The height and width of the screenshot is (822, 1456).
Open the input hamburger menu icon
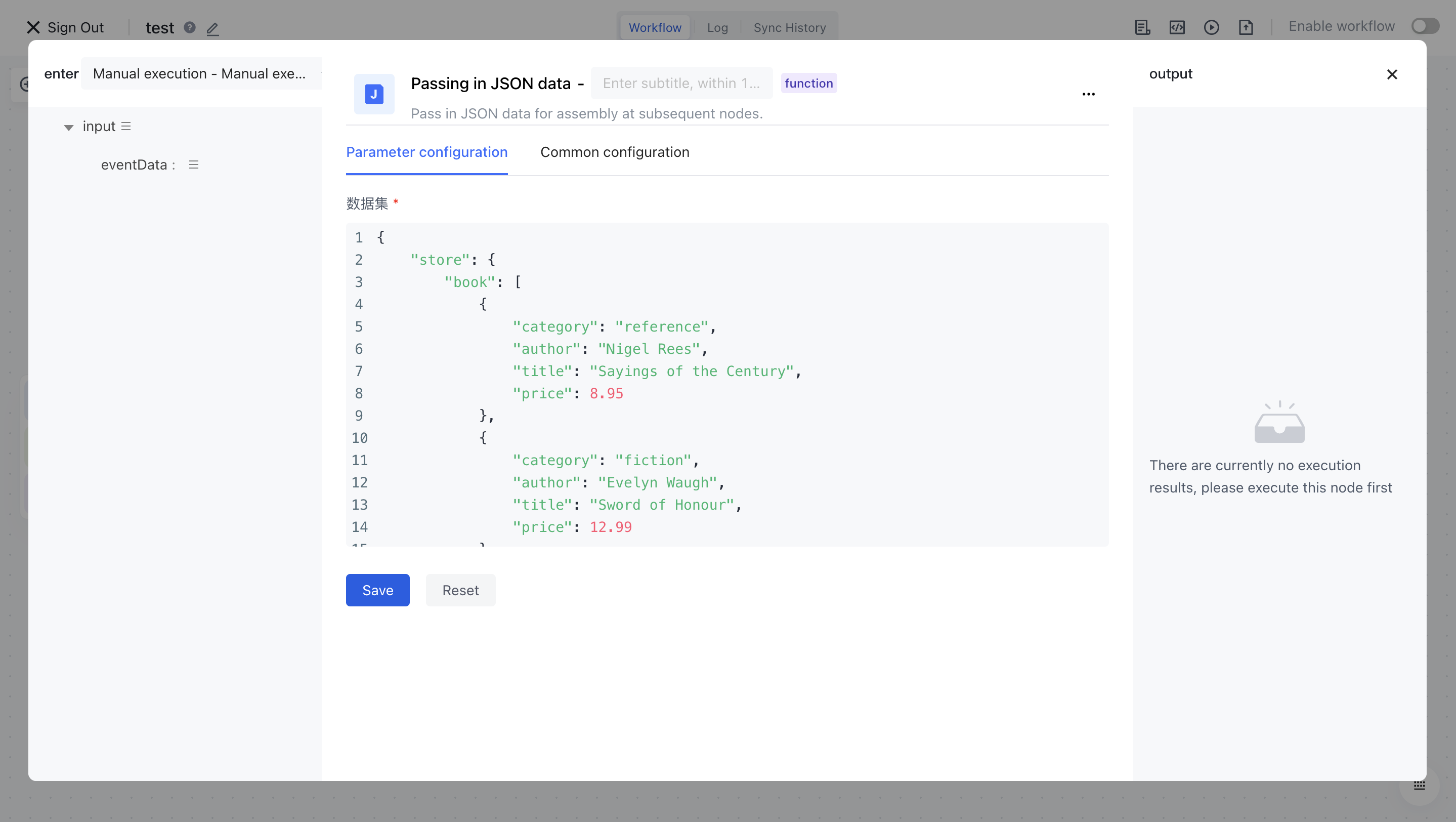(126, 126)
